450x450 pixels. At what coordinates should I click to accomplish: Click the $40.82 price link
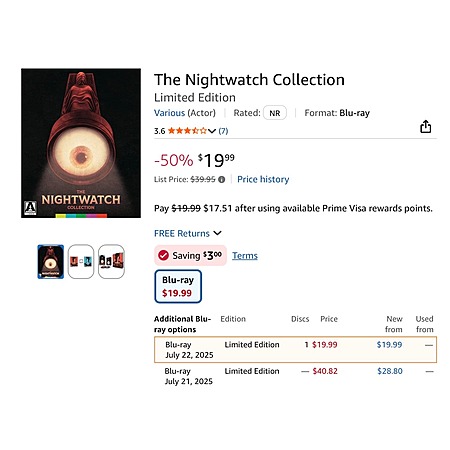[325, 371]
